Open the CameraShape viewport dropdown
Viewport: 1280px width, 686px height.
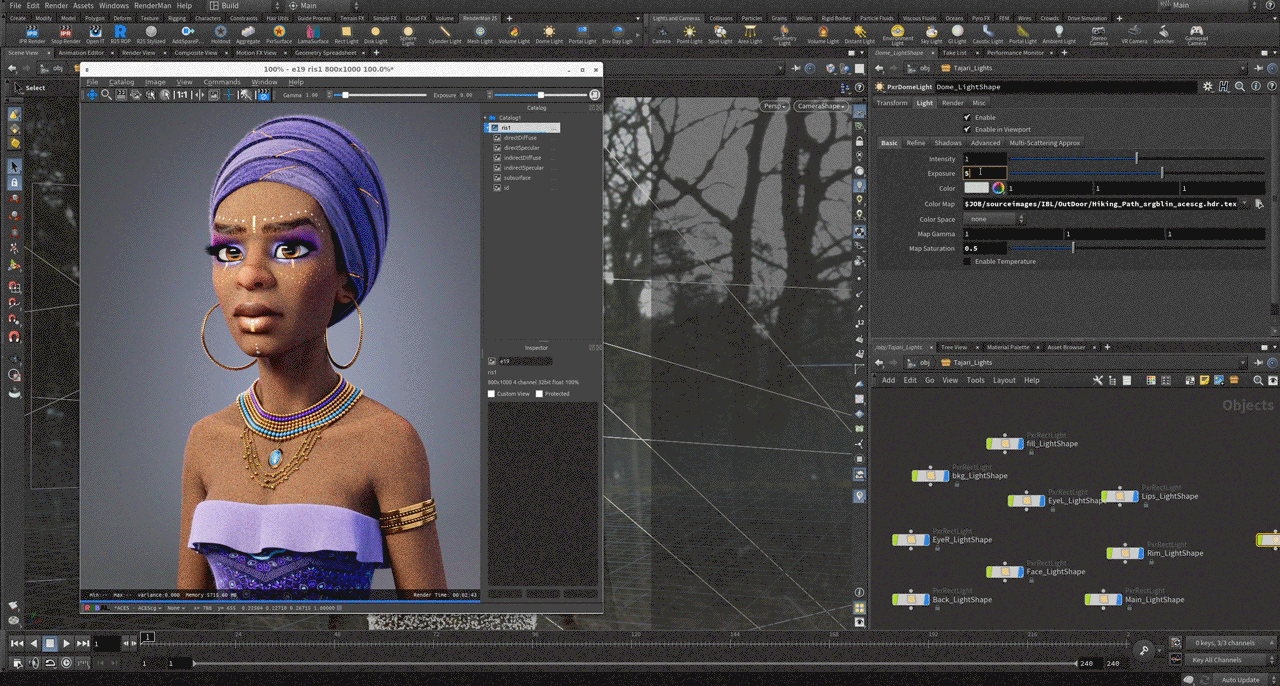click(x=821, y=106)
